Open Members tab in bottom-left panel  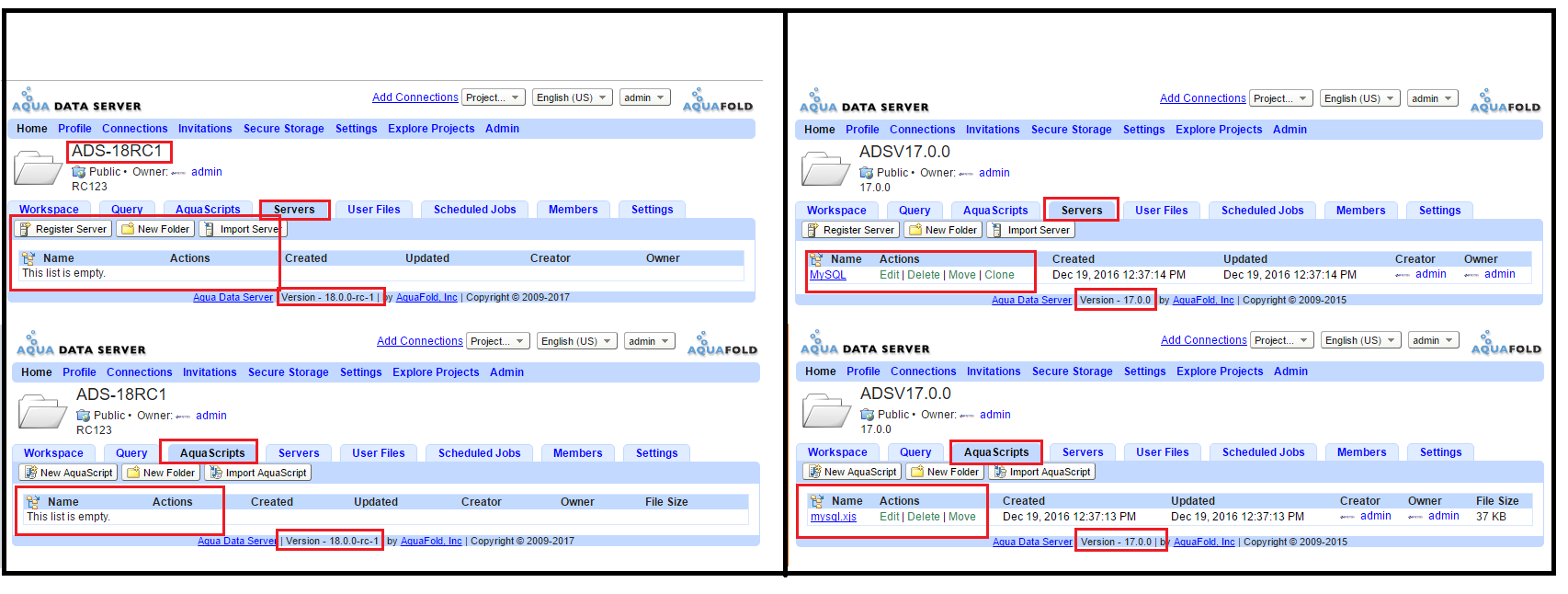pos(578,453)
